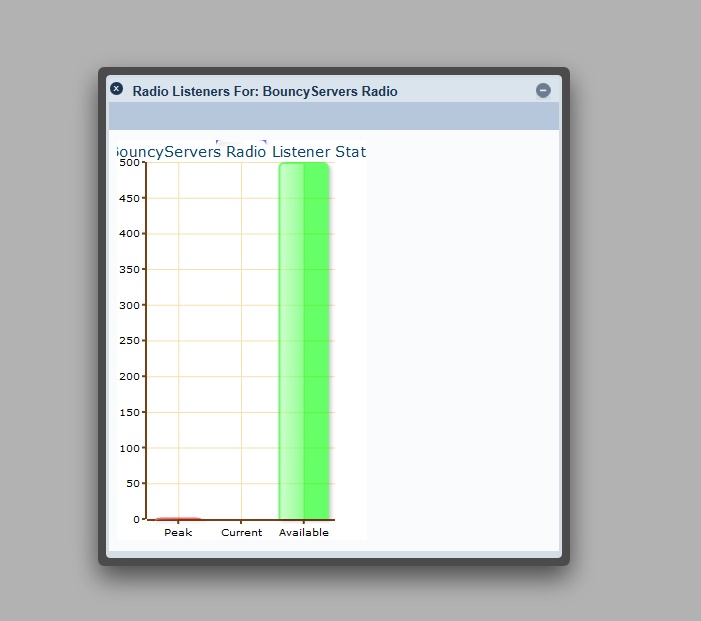The image size is (701, 621).
Task: Click the dialog title Radio Listeners For
Action: (x=195, y=91)
